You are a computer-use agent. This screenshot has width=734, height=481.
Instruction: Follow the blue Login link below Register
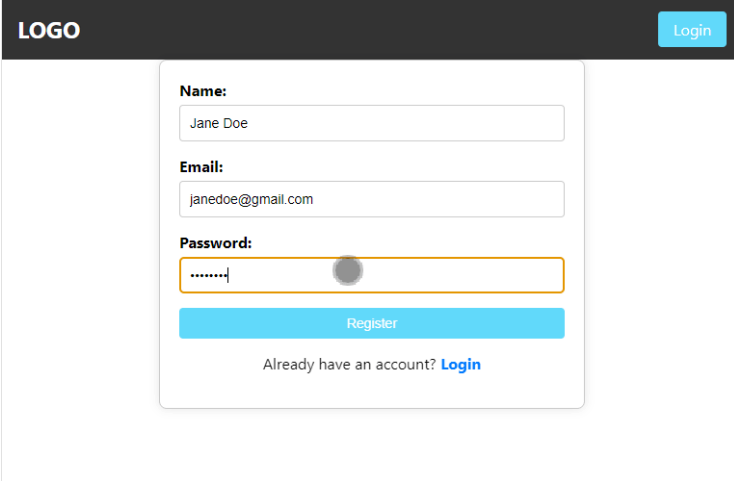point(461,364)
